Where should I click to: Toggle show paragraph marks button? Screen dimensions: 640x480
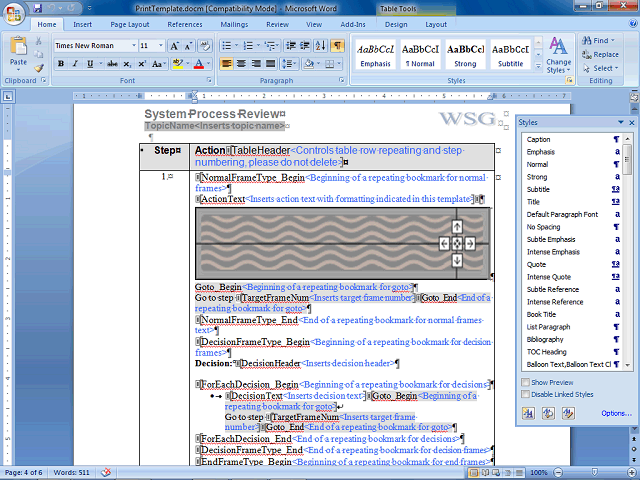337,46
